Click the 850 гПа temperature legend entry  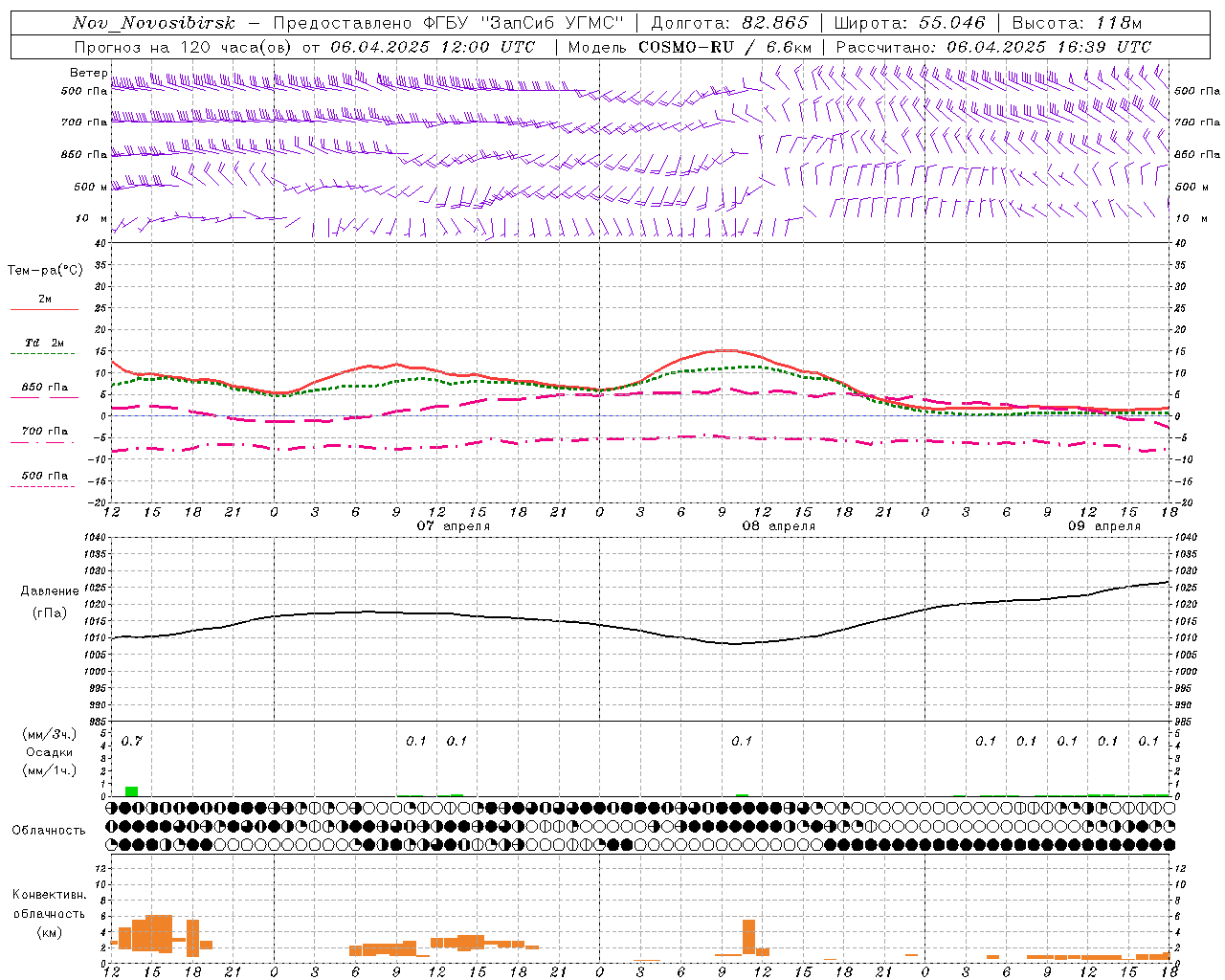[x=45, y=388]
